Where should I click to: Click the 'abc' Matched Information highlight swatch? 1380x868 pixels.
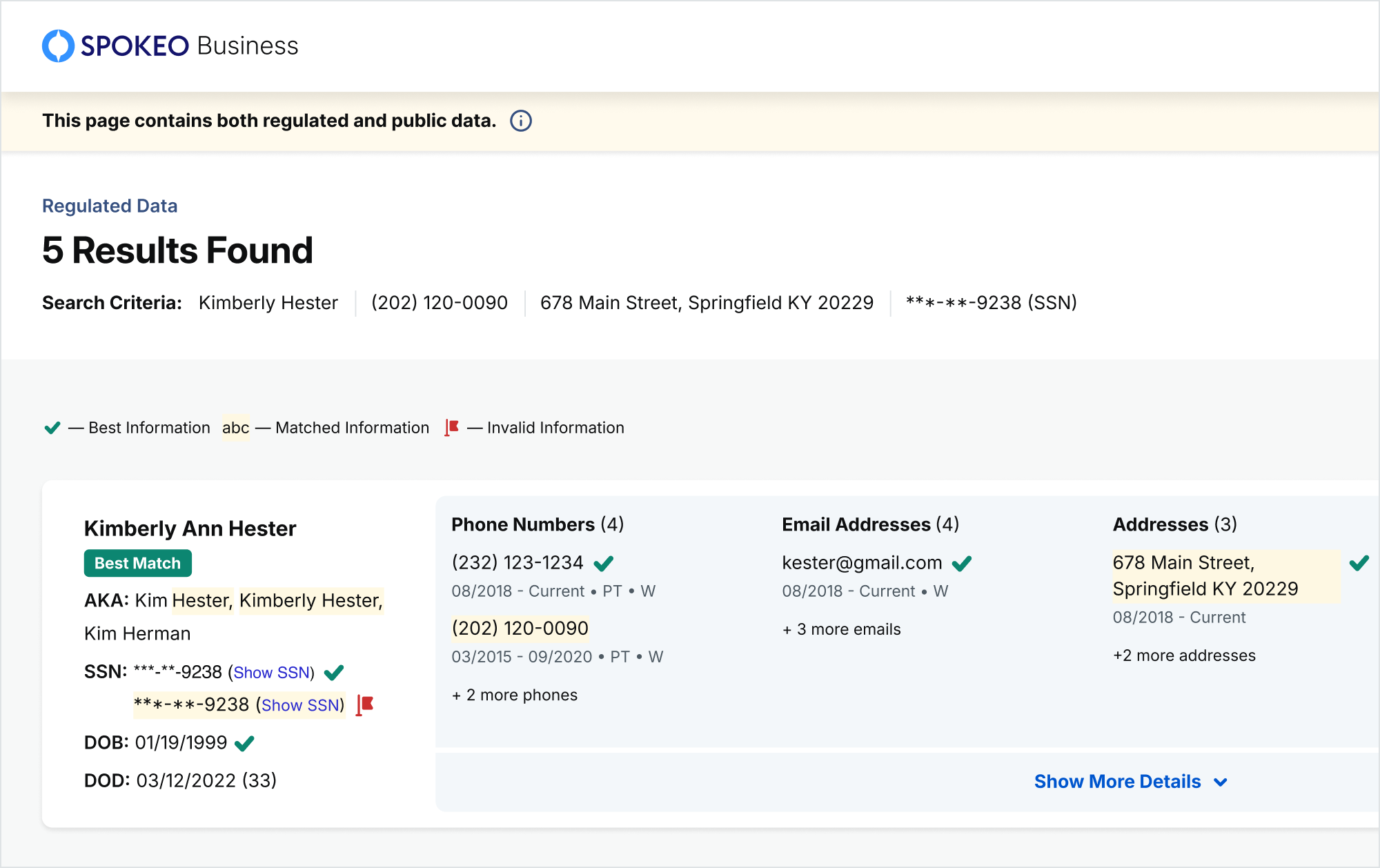235,428
